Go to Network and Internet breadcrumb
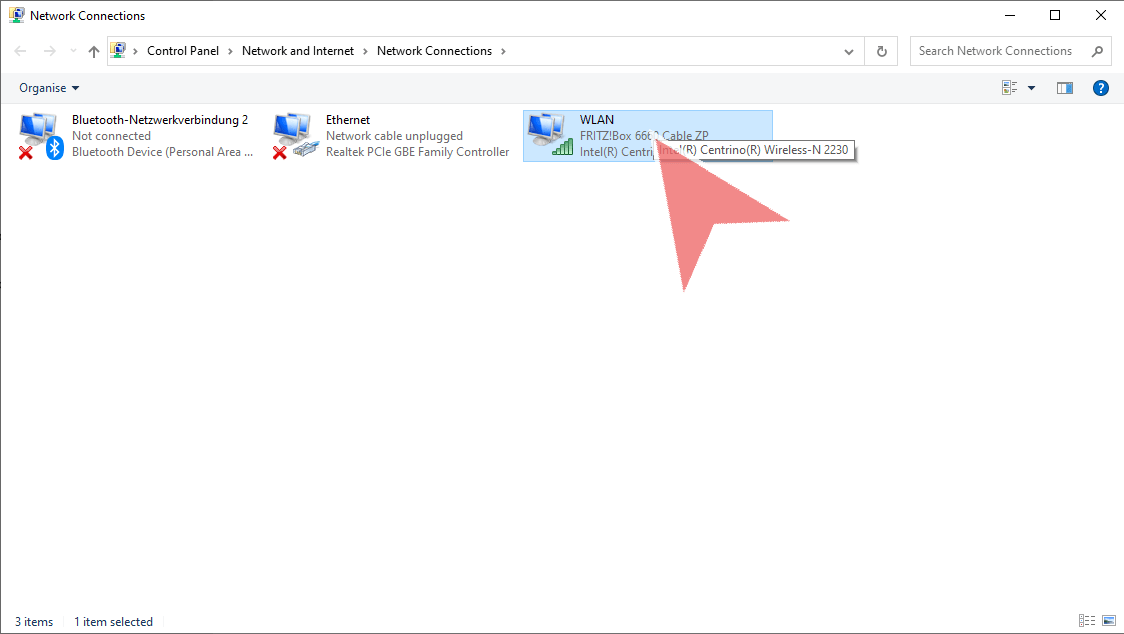This screenshot has height=634, width=1124. point(298,51)
